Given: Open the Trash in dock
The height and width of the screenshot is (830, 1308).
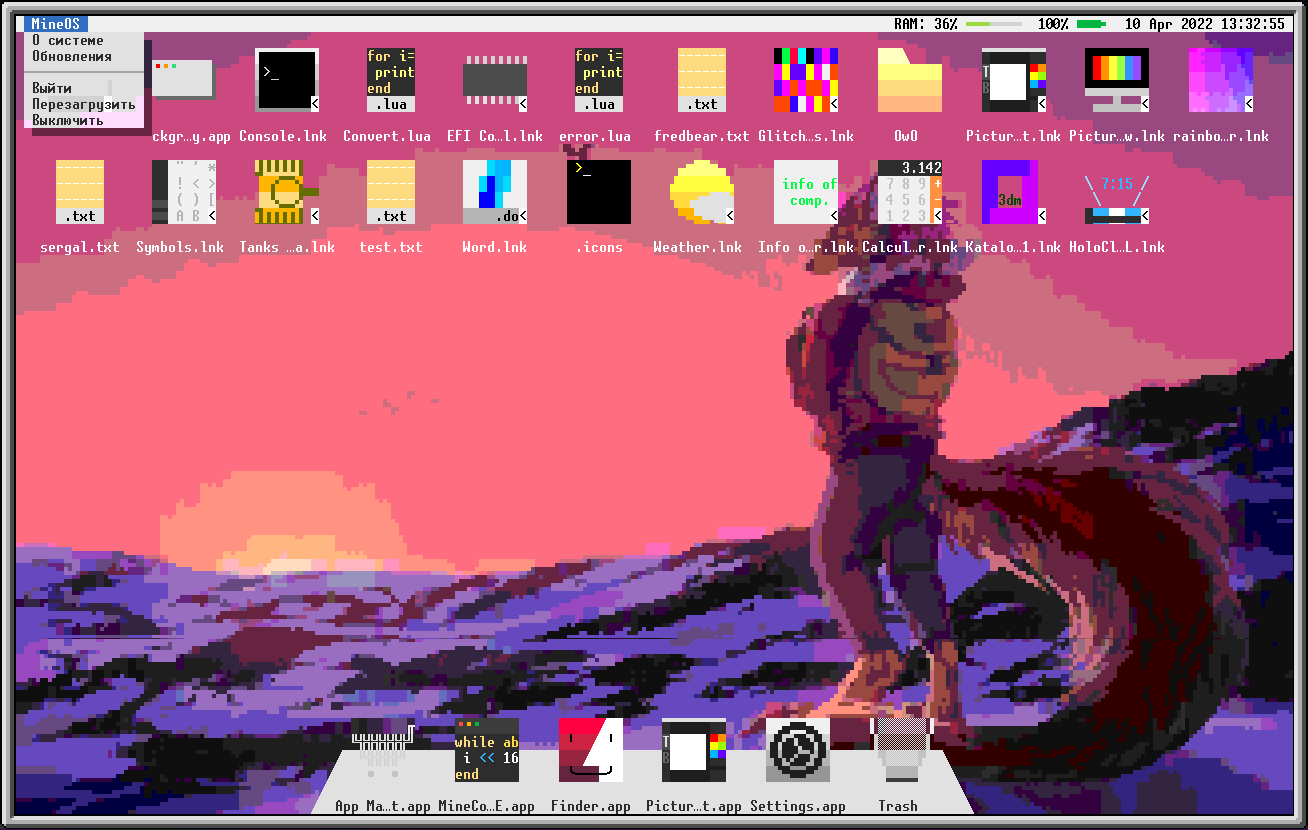Looking at the screenshot, I should [902, 750].
